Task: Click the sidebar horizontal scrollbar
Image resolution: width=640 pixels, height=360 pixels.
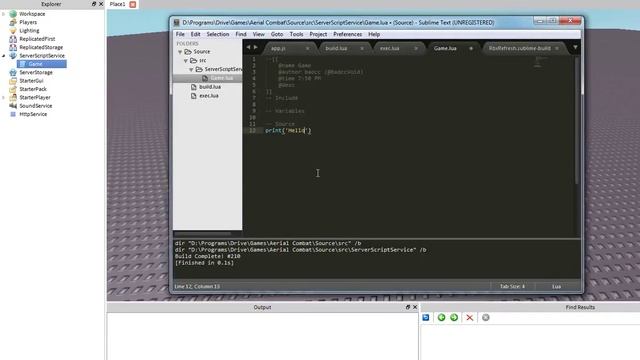Action: (x=202, y=234)
